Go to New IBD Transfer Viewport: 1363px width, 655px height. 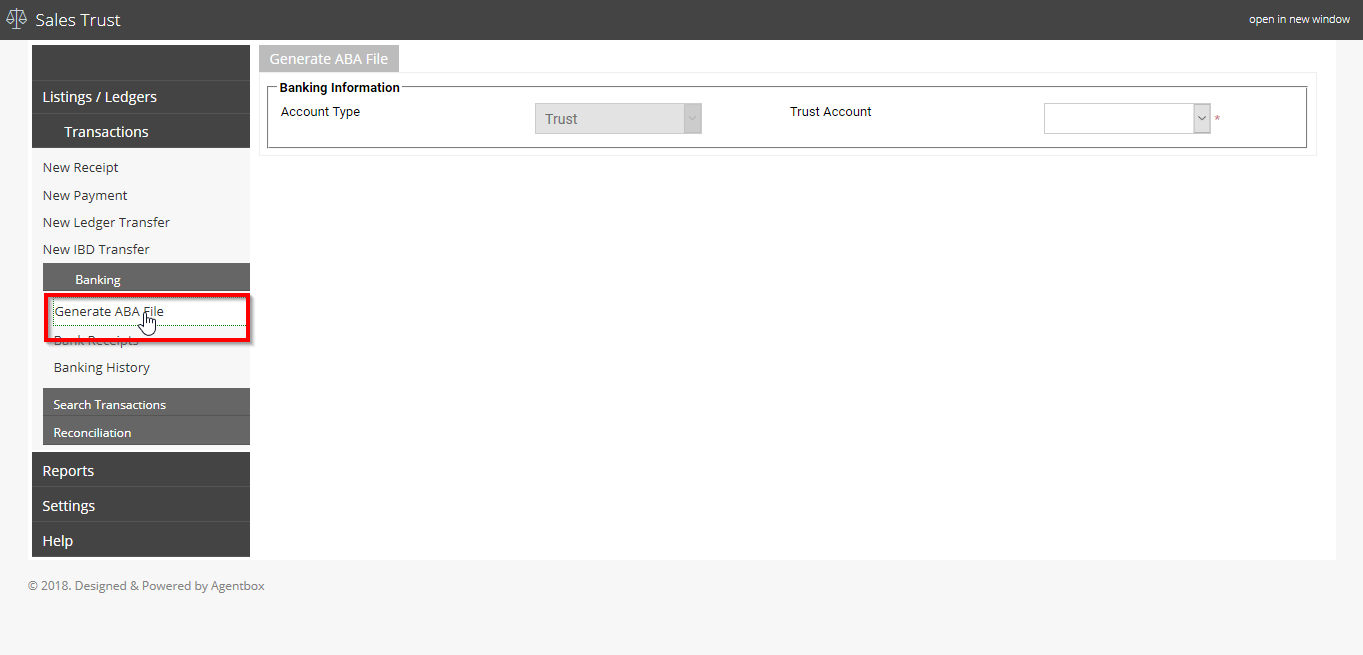point(96,249)
